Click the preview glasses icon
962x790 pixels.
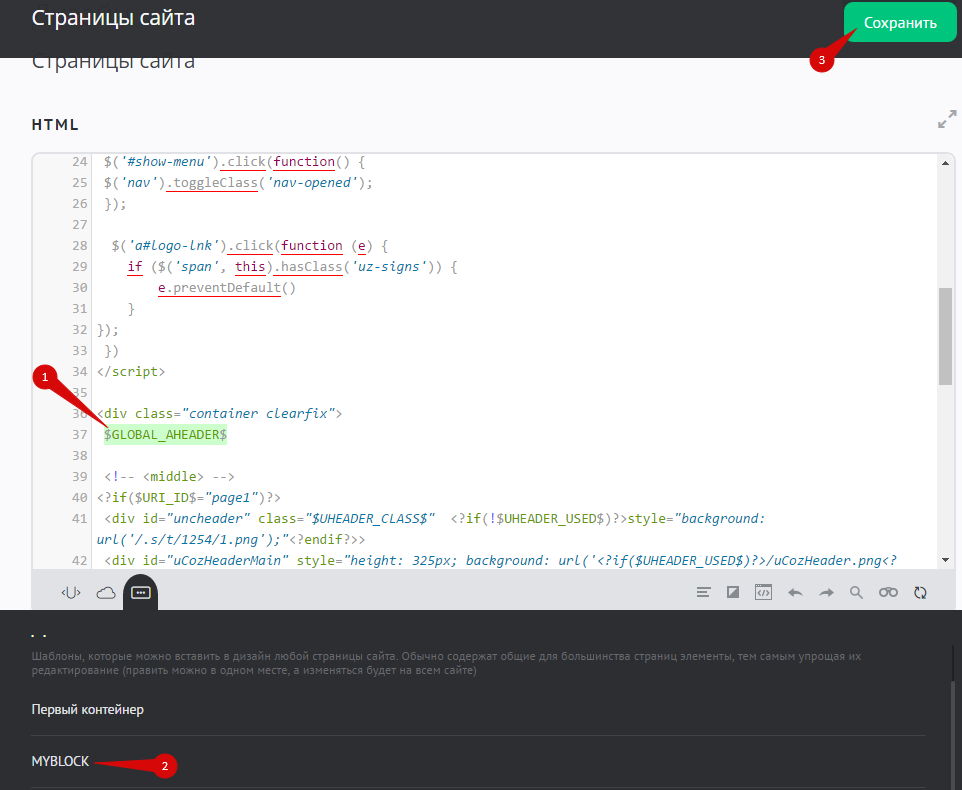click(x=888, y=593)
